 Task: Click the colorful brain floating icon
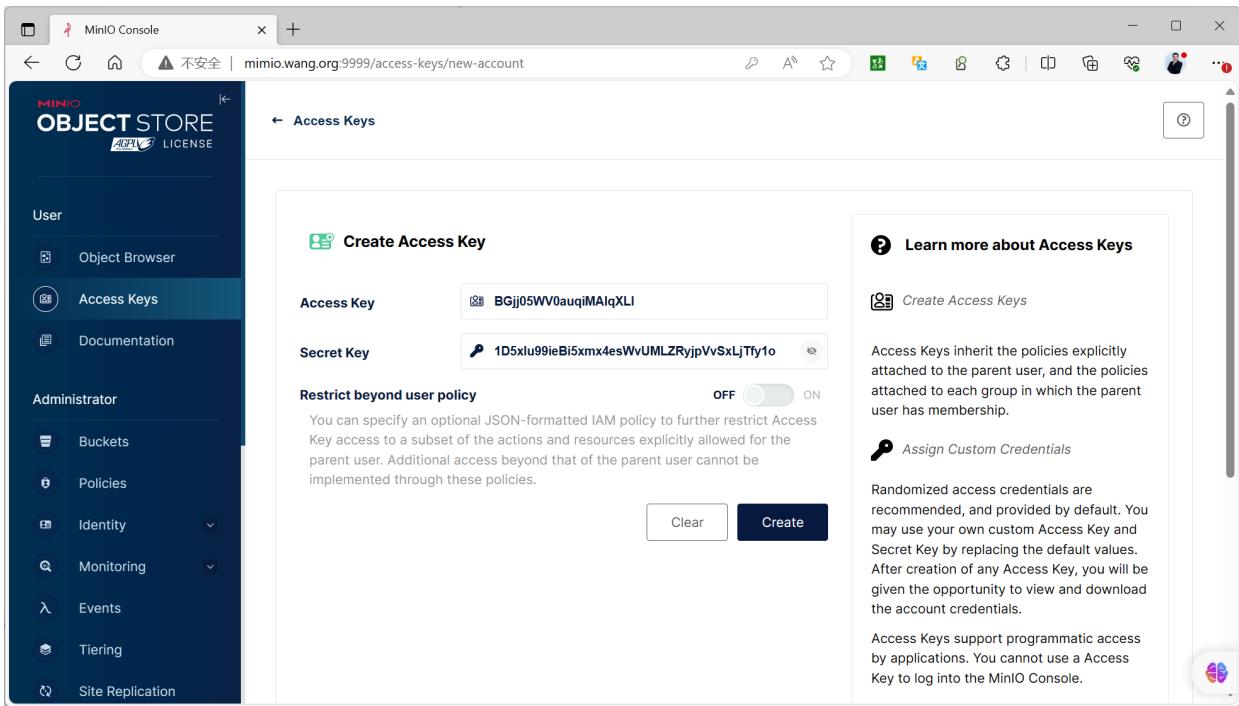pyautogui.click(x=1218, y=673)
